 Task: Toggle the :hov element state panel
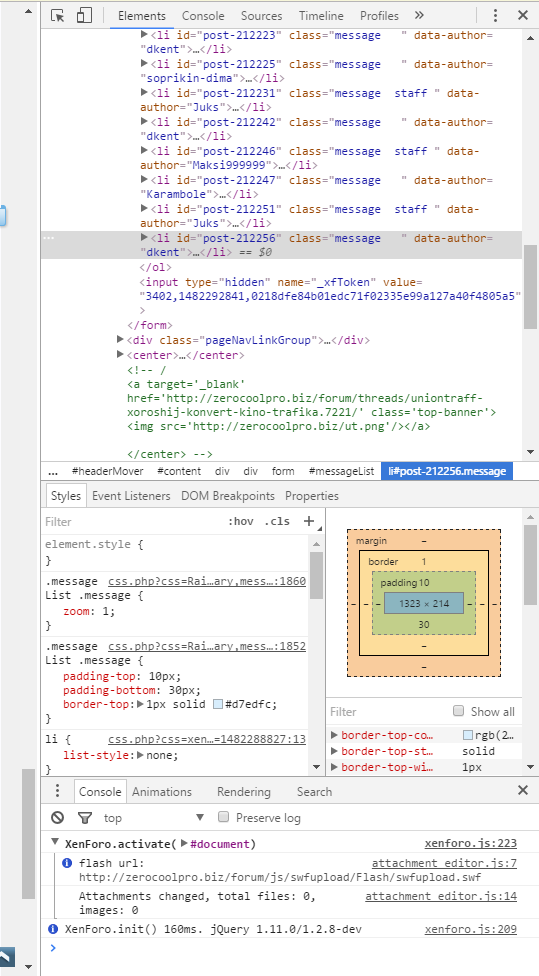click(x=241, y=521)
